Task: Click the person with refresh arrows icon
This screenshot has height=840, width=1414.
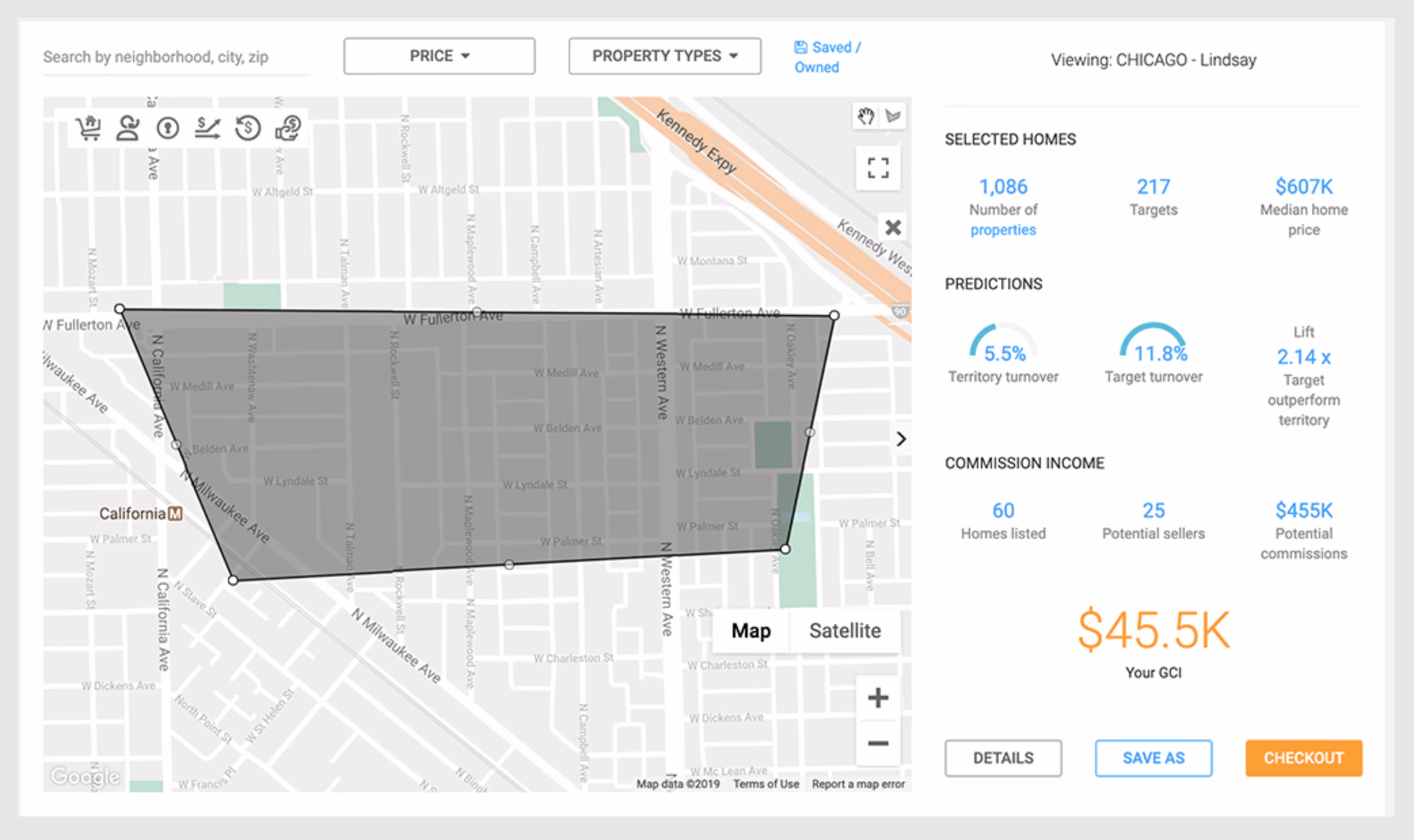Action: (128, 128)
